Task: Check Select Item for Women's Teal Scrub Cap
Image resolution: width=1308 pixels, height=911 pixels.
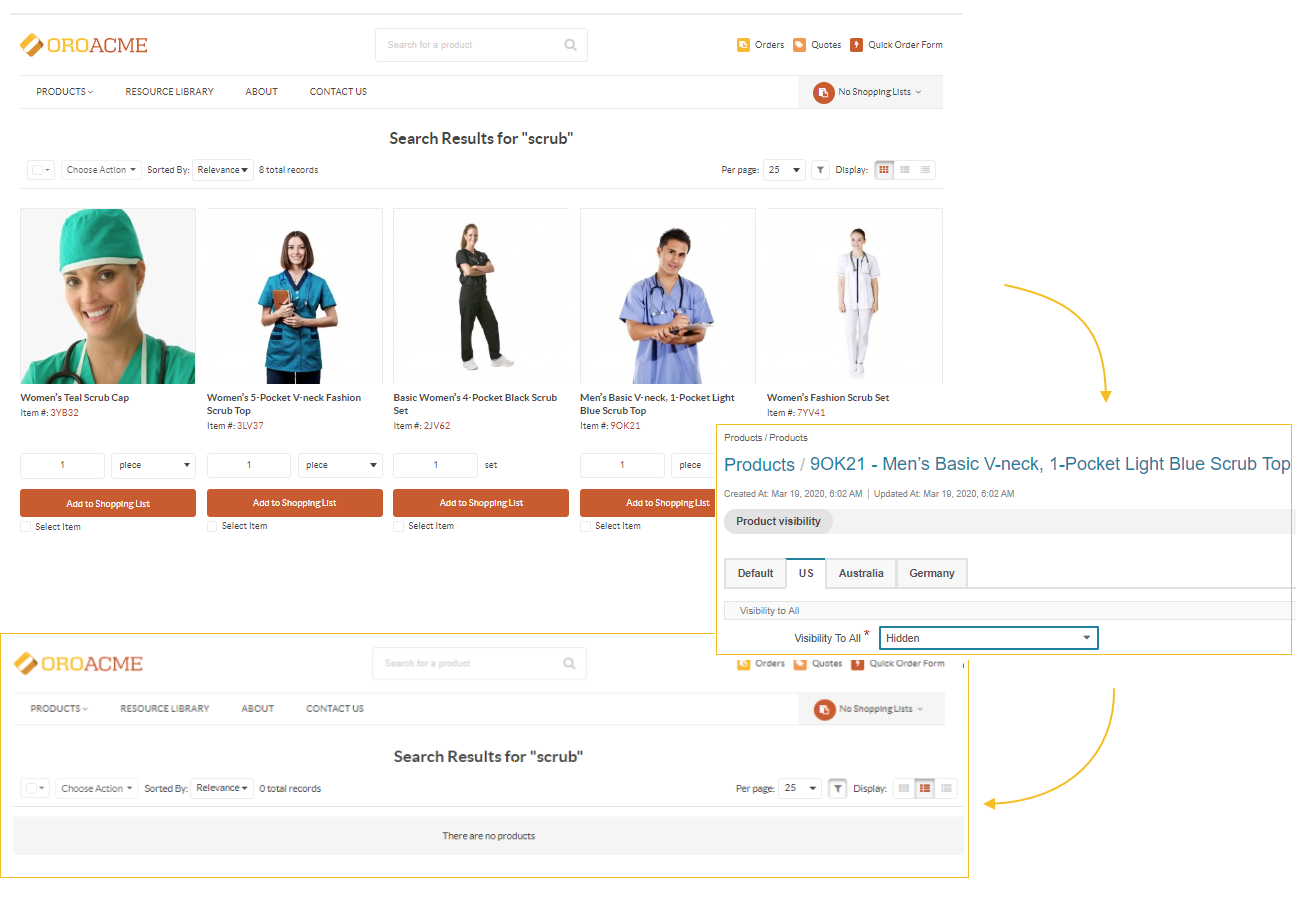Action: [26, 527]
